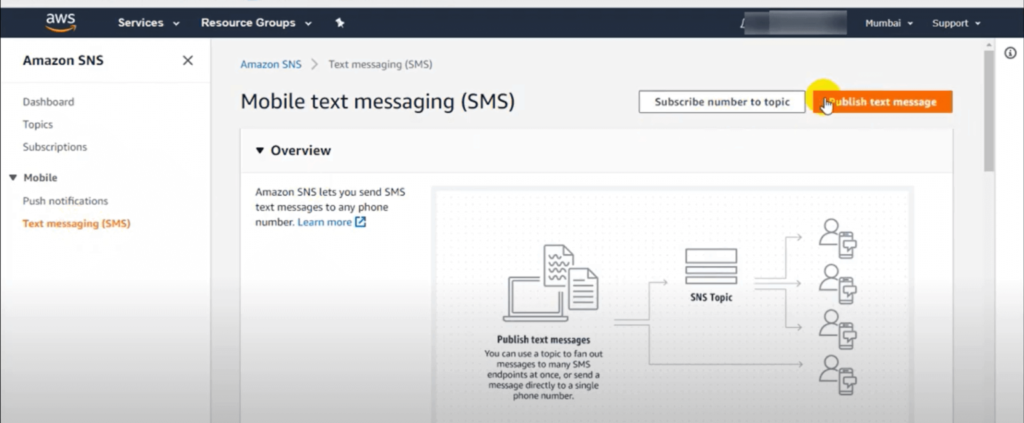Click Publish text message button
The width and height of the screenshot is (1024, 423).
(883, 102)
